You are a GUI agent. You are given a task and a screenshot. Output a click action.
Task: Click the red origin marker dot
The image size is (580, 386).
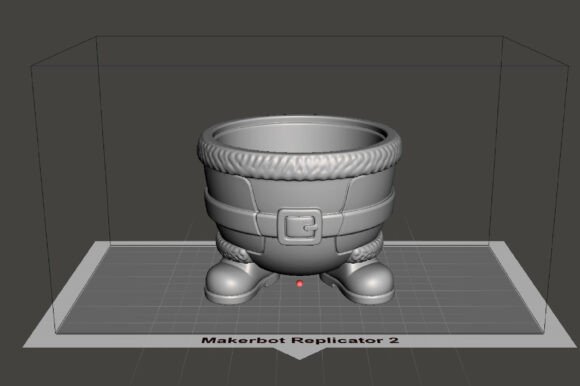[x=300, y=284]
